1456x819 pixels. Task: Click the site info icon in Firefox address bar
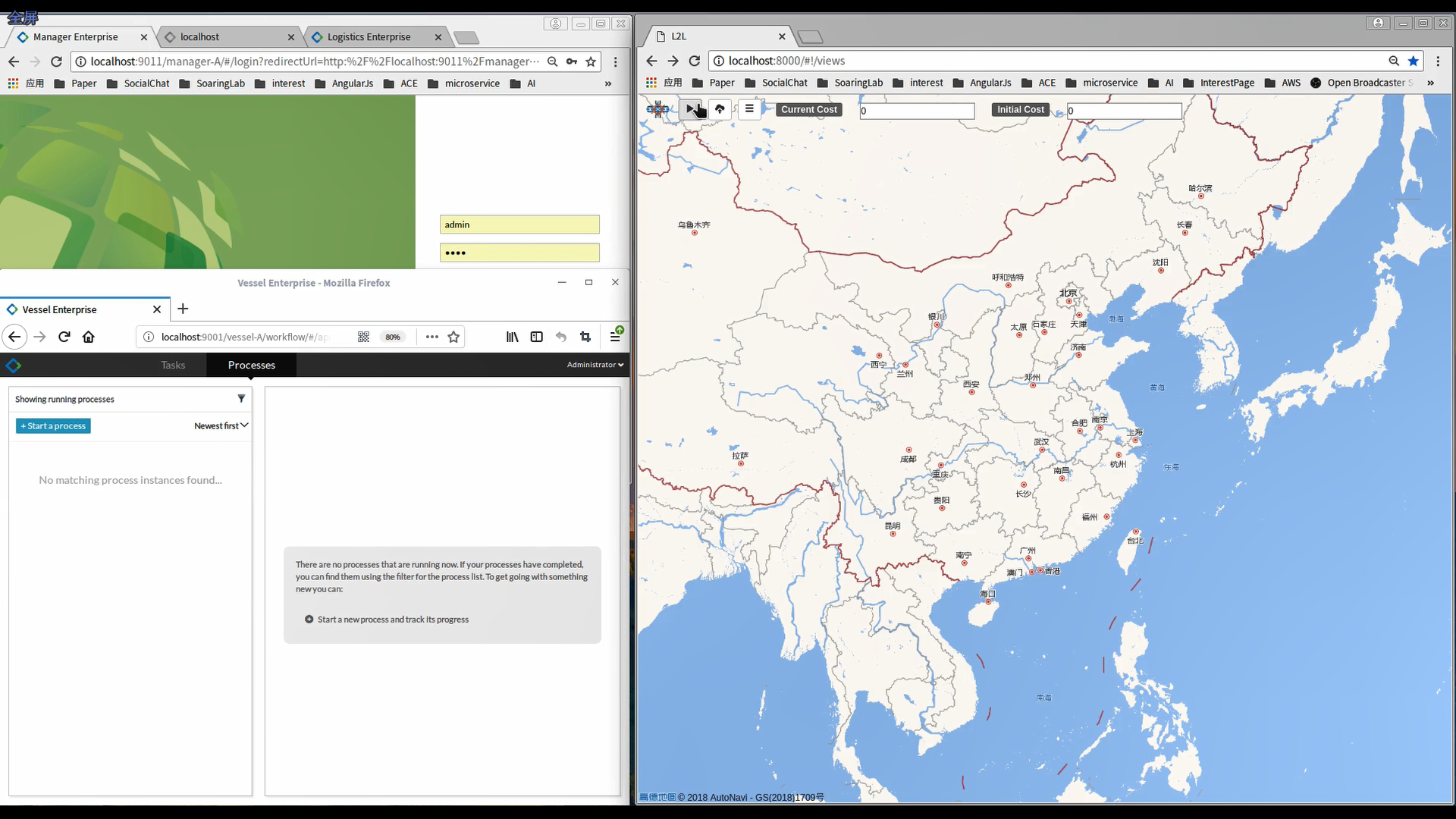coord(149,337)
